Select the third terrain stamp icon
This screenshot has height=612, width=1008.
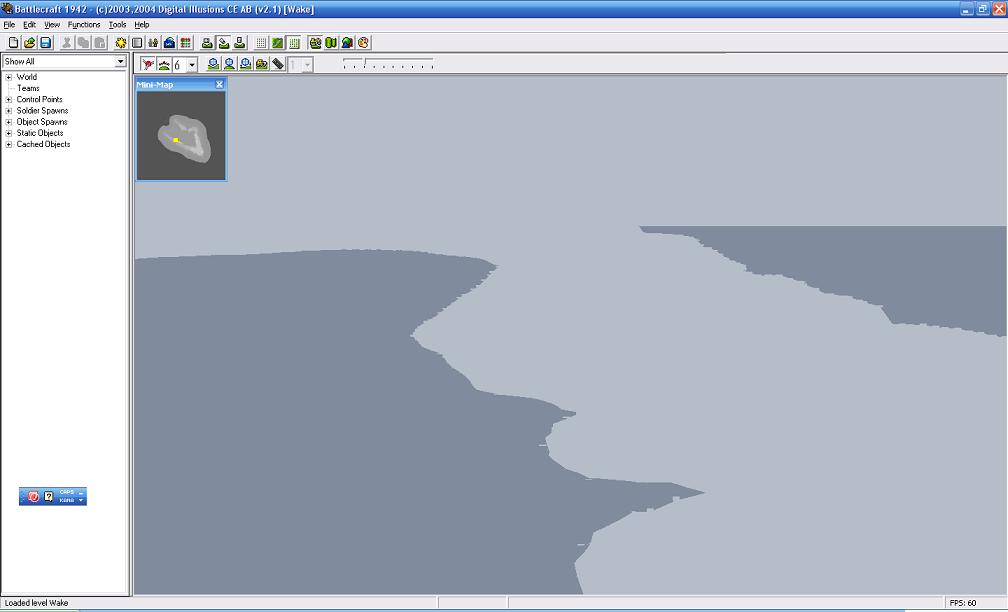point(240,43)
